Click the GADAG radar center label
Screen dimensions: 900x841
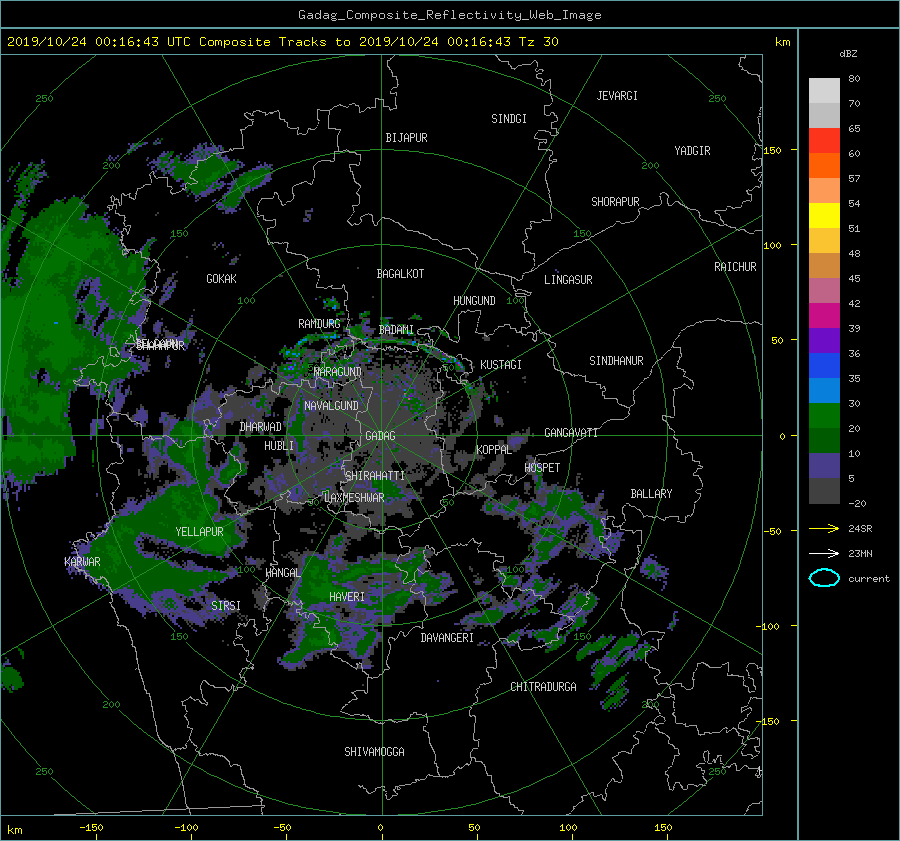click(380, 436)
